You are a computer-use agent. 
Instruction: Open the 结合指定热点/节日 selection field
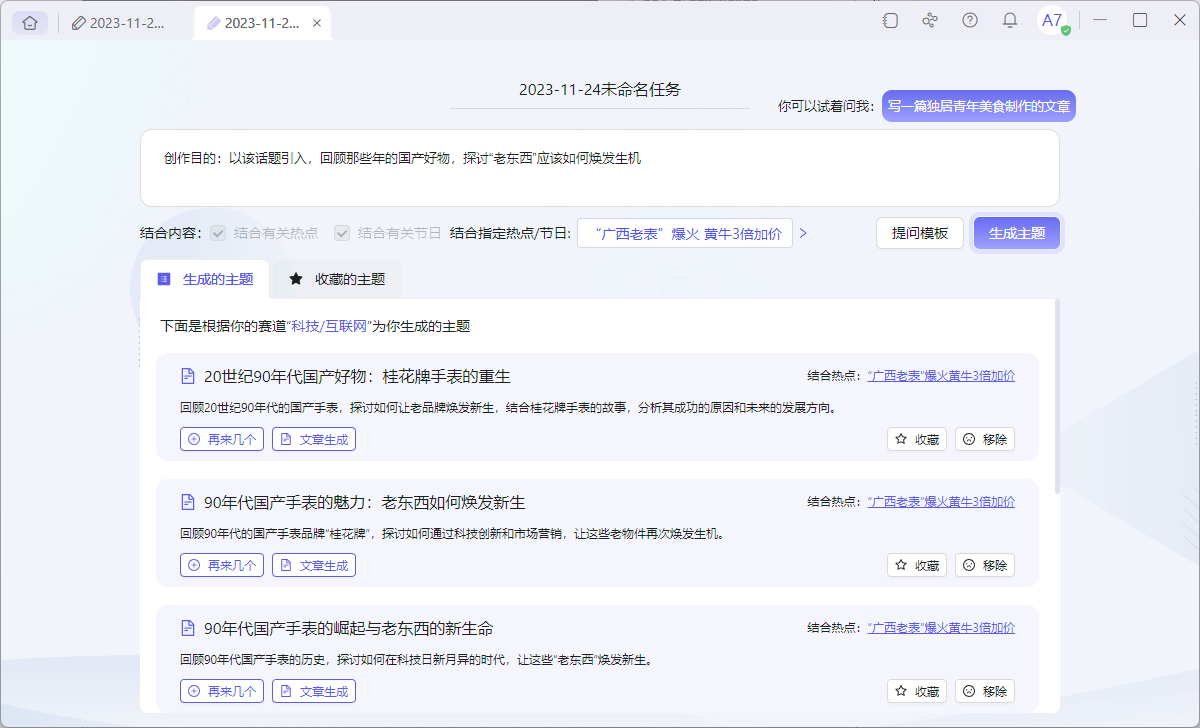685,232
